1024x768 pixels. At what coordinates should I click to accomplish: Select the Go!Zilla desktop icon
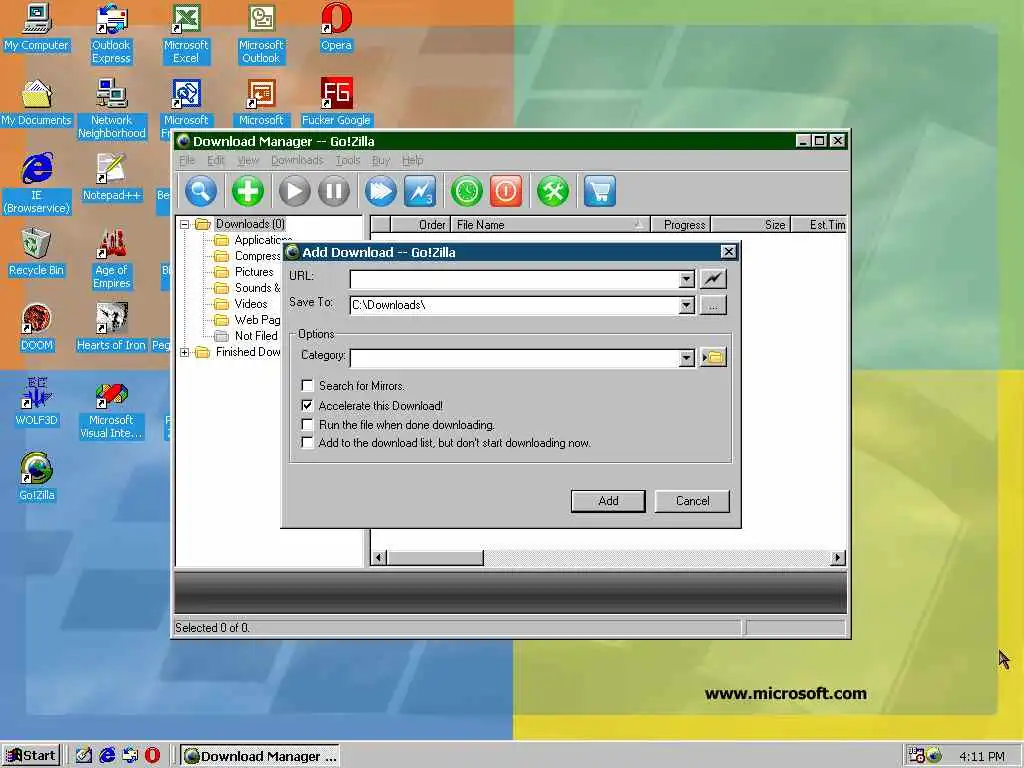[x=37, y=477]
